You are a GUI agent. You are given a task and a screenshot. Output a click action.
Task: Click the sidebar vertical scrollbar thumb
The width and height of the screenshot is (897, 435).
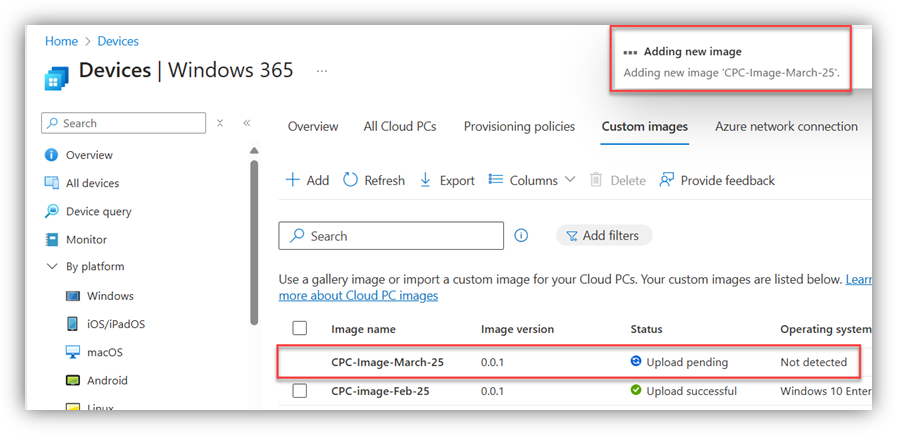coord(255,243)
